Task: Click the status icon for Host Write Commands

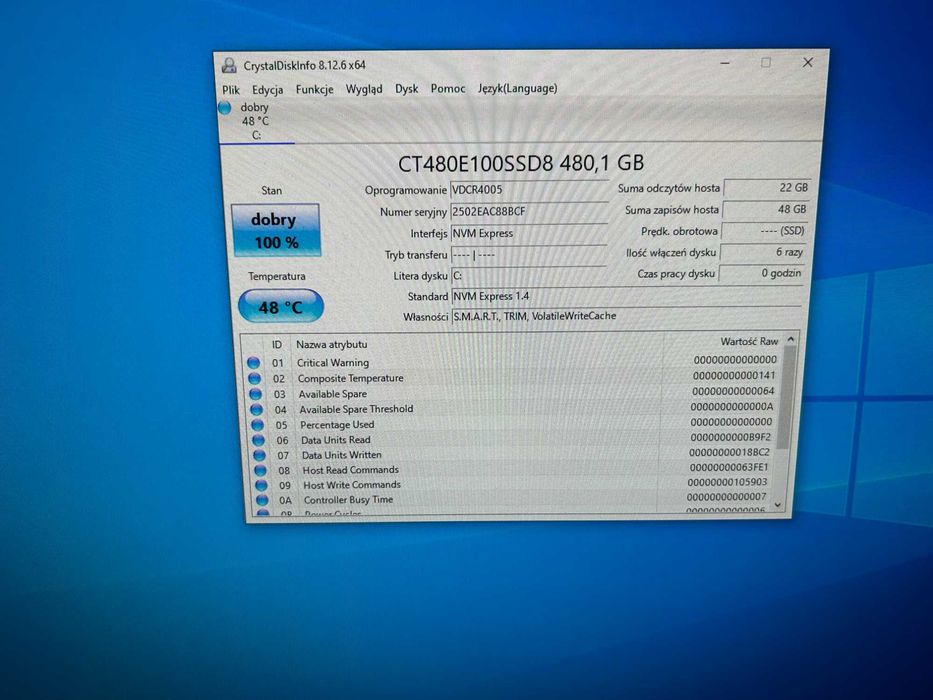Action: (261, 485)
